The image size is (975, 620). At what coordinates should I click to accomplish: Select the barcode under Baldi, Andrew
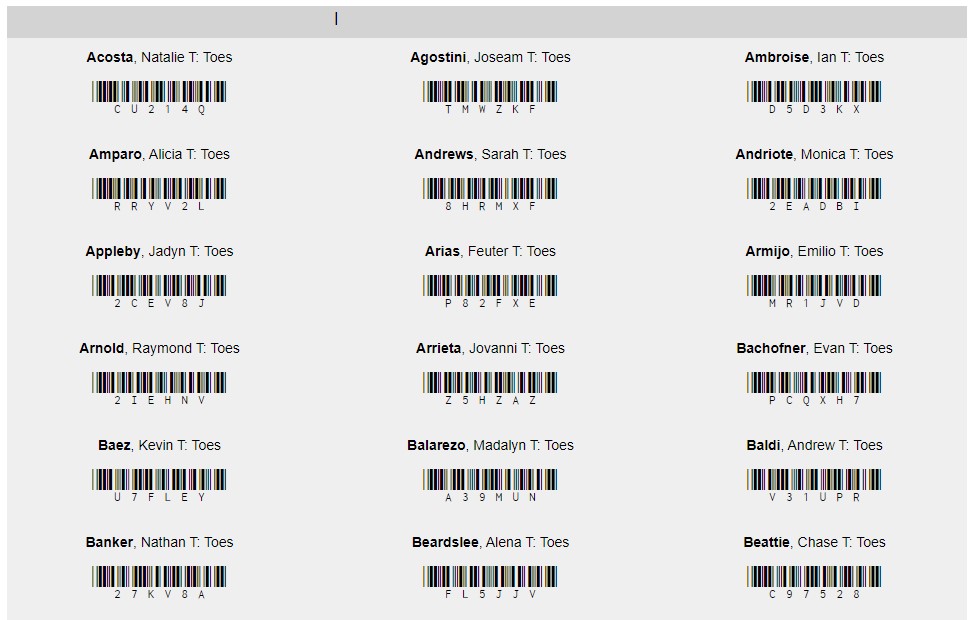tap(814, 479)
